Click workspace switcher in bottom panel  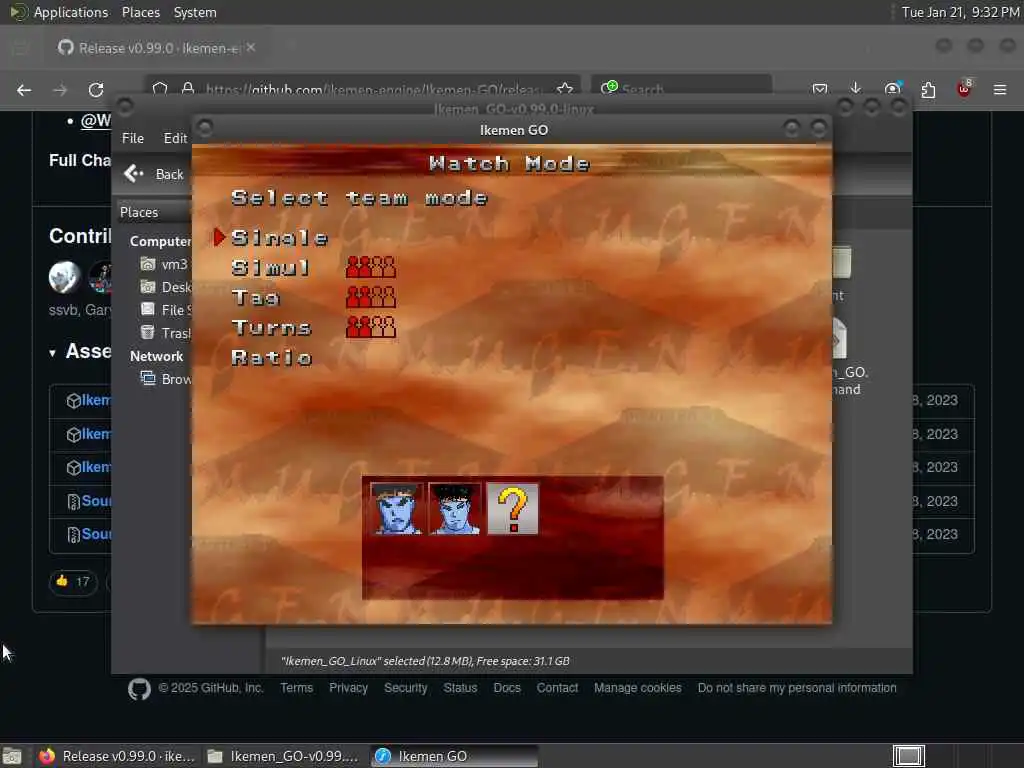pyautogui.click(x=909, y=756)
